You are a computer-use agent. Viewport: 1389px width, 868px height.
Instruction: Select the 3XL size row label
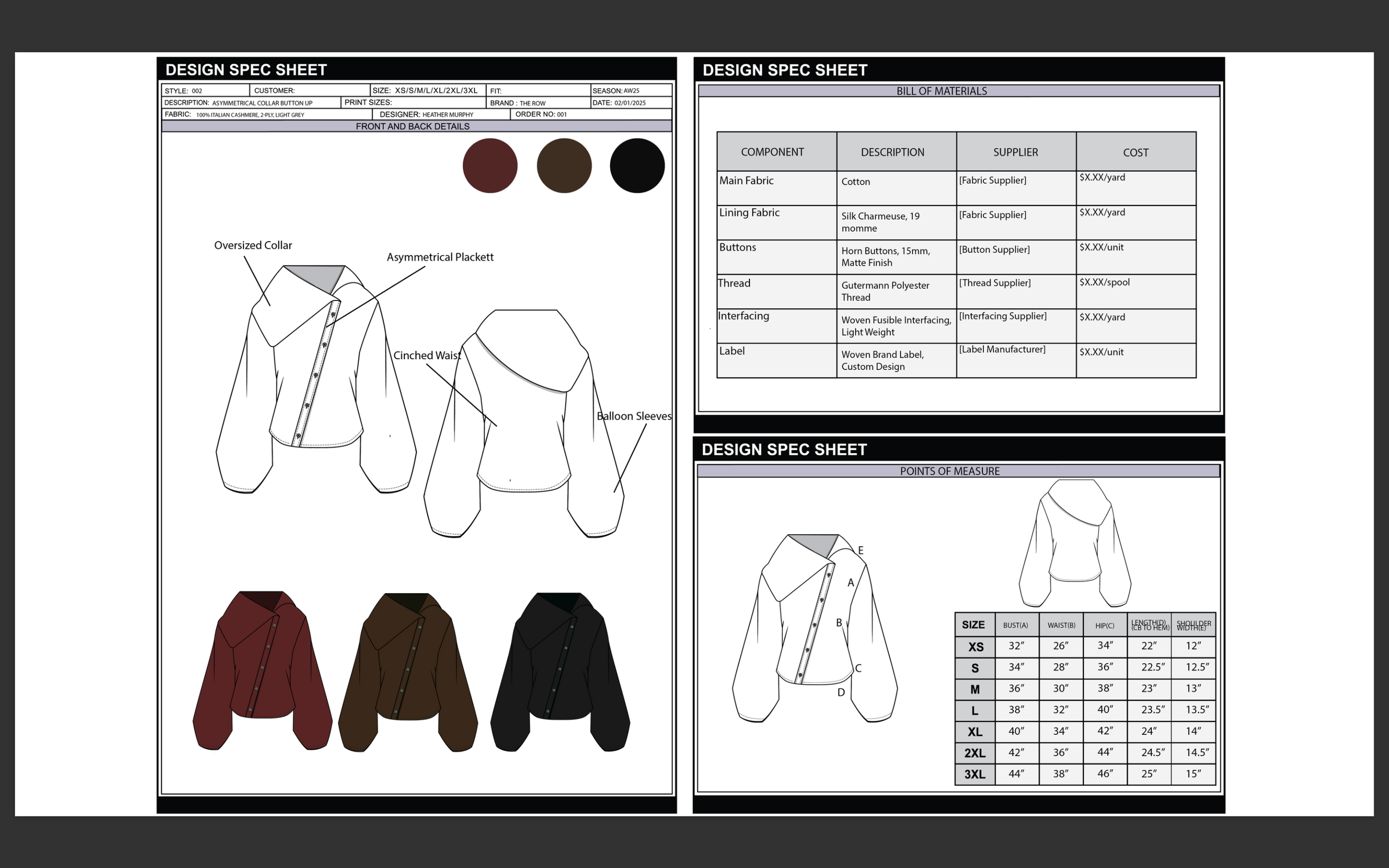coord(975,775)
